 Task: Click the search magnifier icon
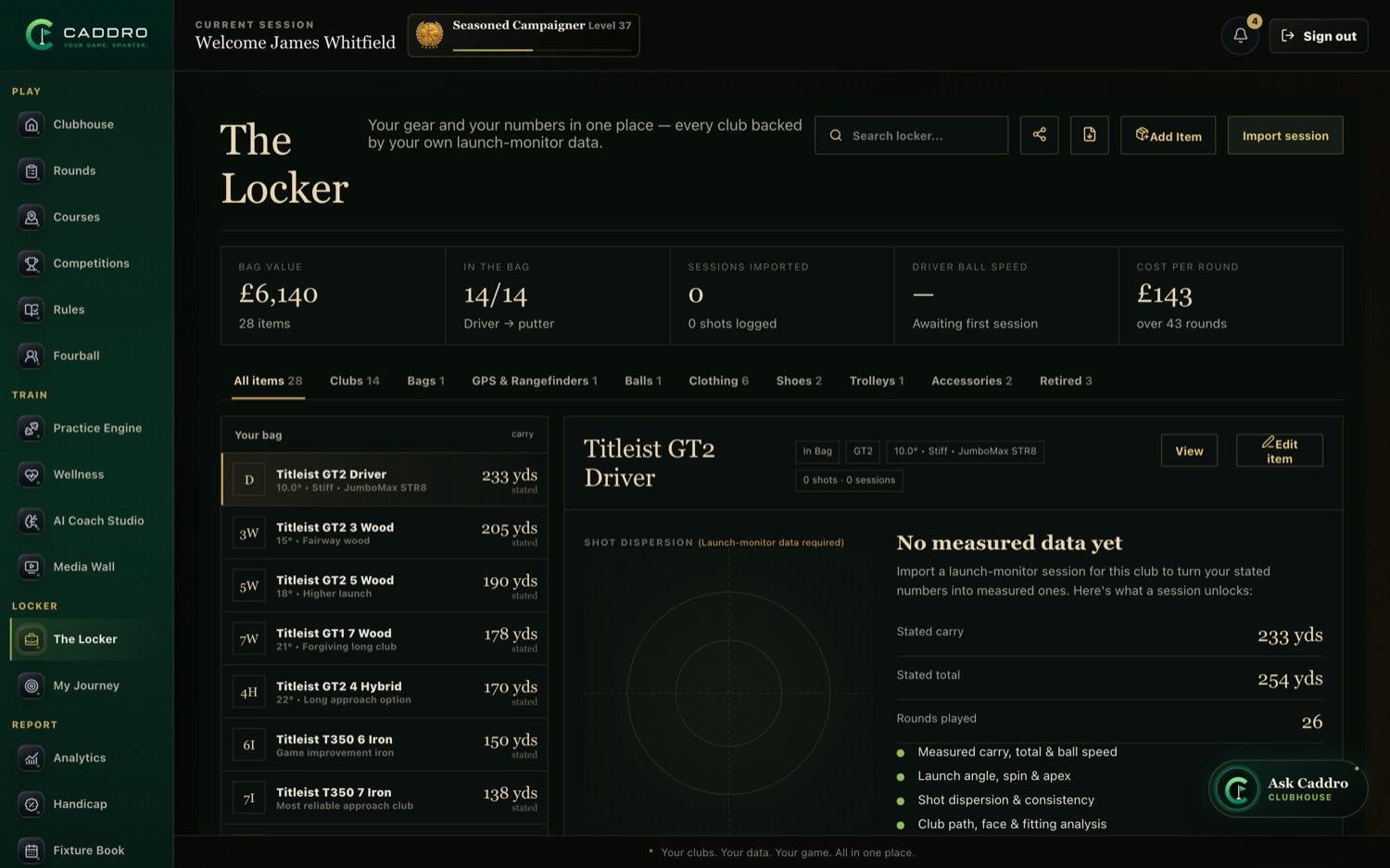click(x=836, y=135)
